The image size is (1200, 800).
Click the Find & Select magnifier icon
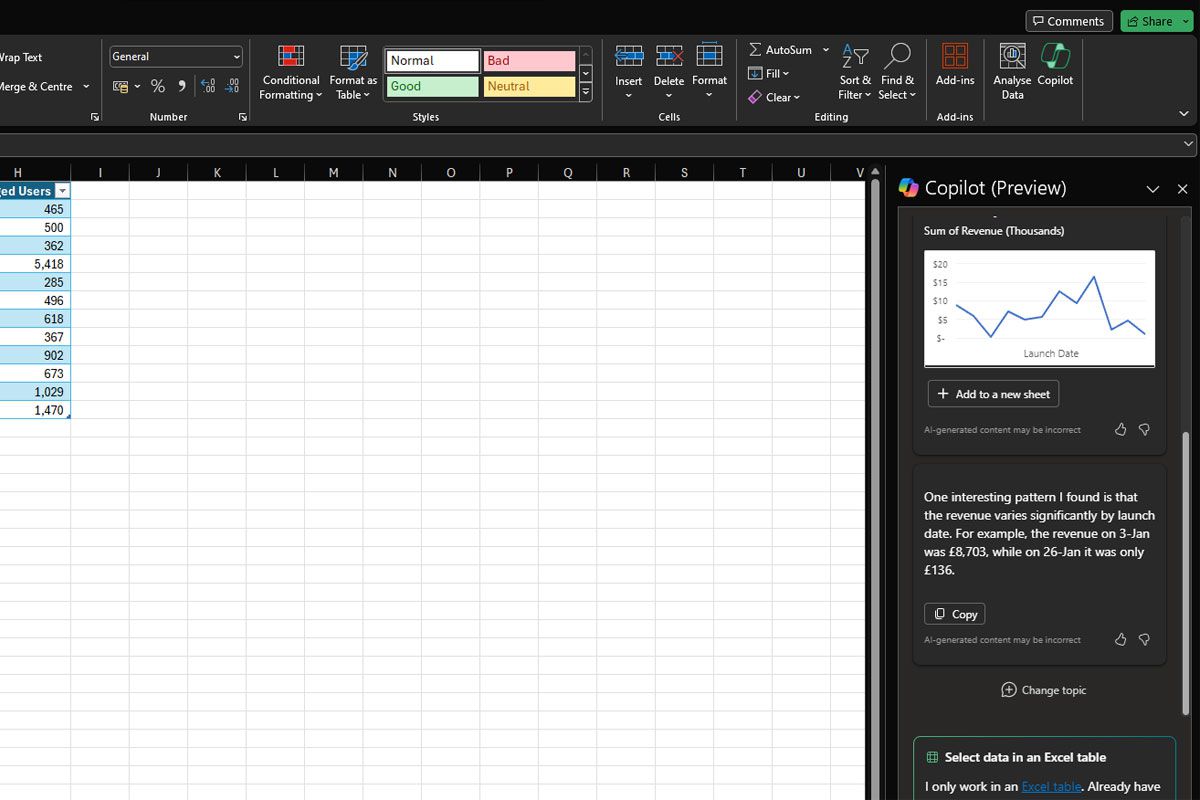point(897,56)
